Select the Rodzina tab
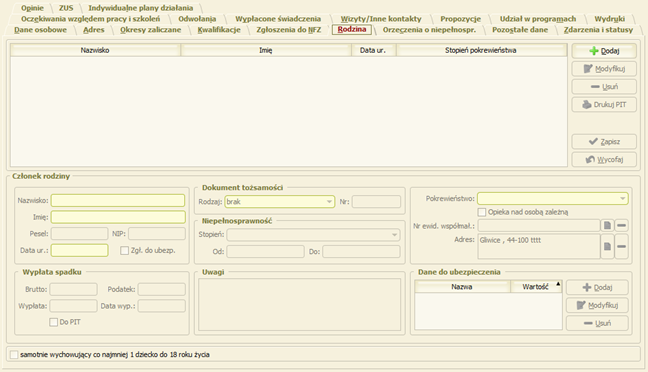 click(352, 29)
